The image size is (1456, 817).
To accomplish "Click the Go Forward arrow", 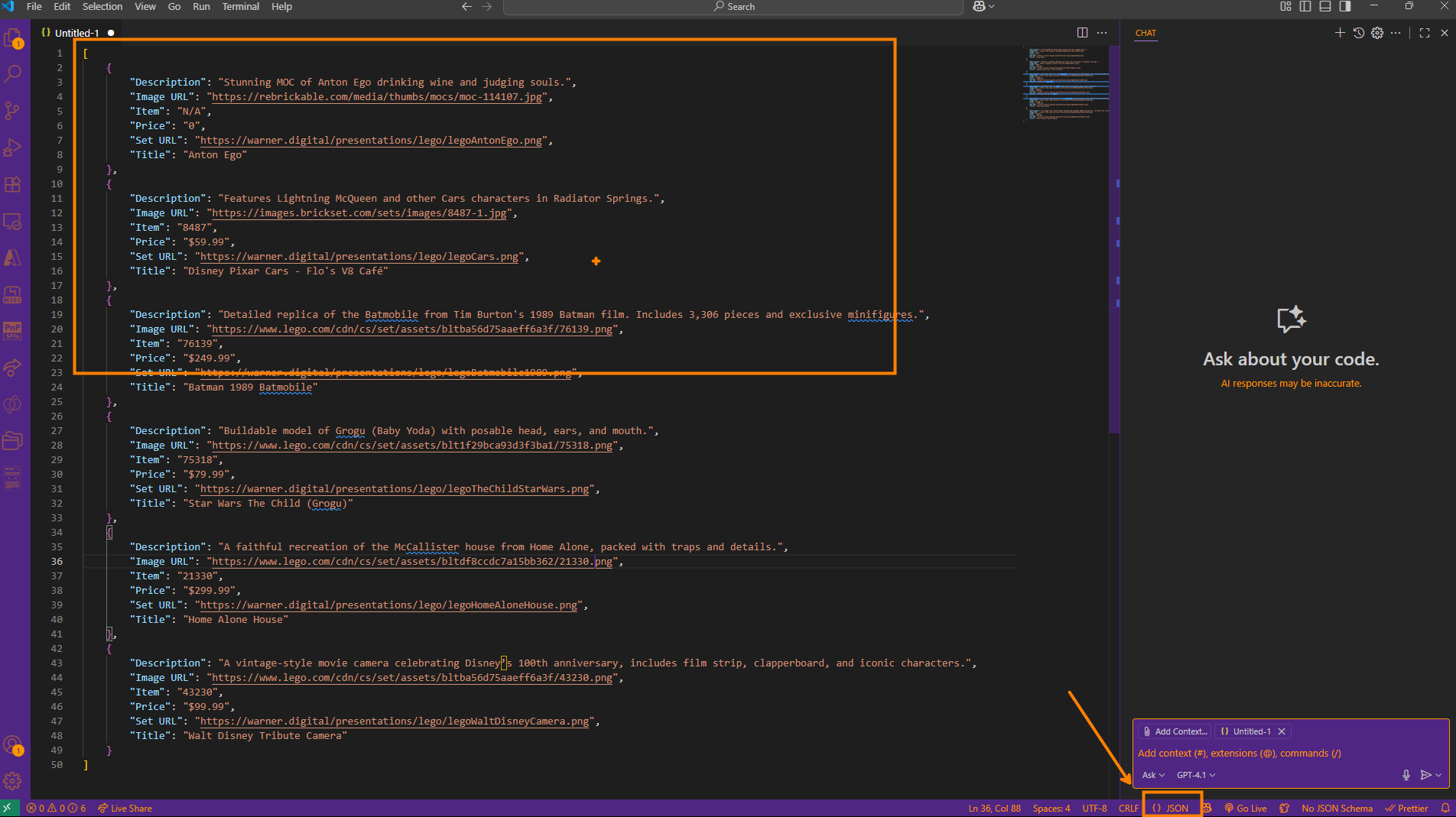I will (x=487, y=6).
